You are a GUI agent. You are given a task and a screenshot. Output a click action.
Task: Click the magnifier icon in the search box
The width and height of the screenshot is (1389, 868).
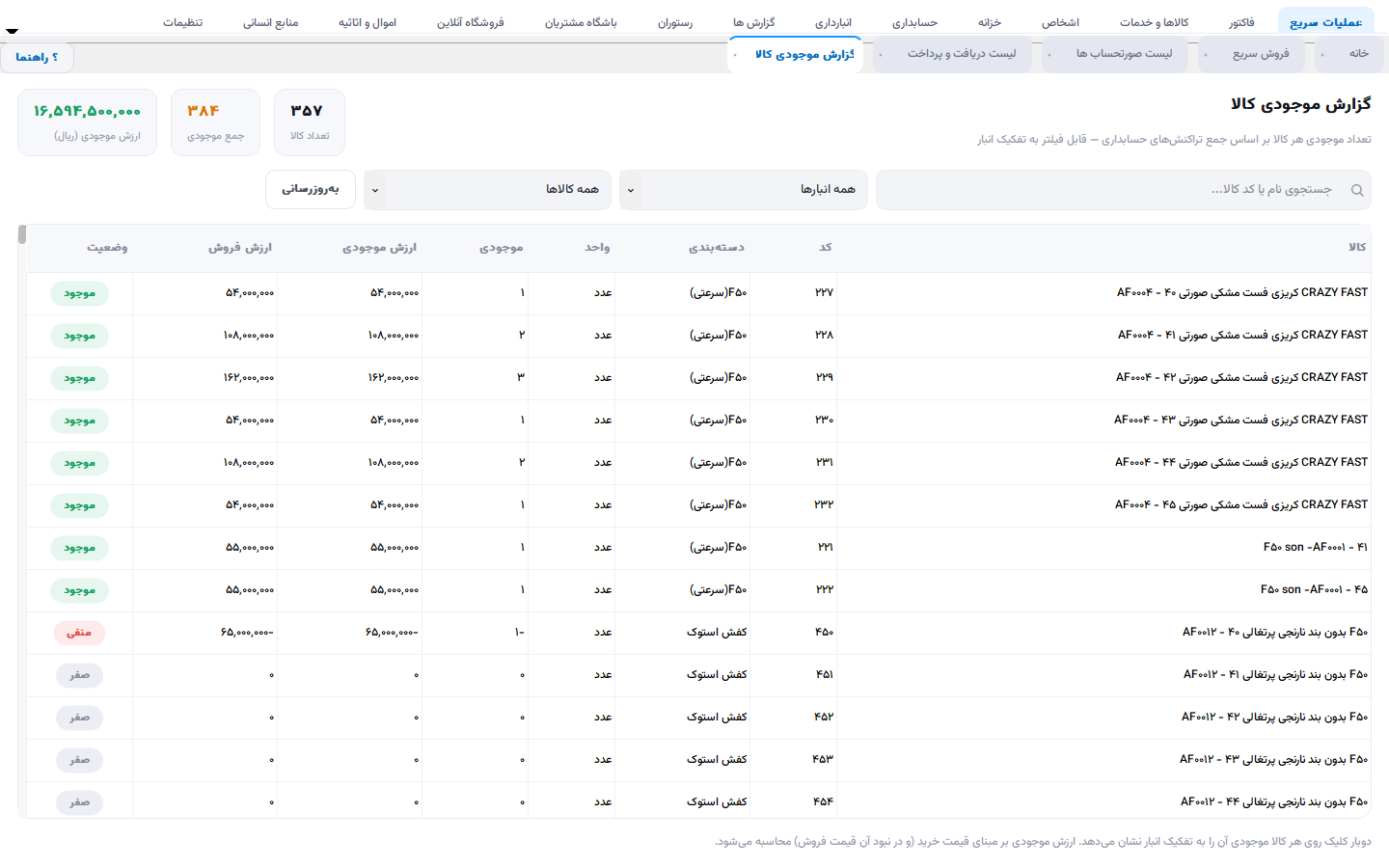pyautogui.click(x=1357, y=190)
